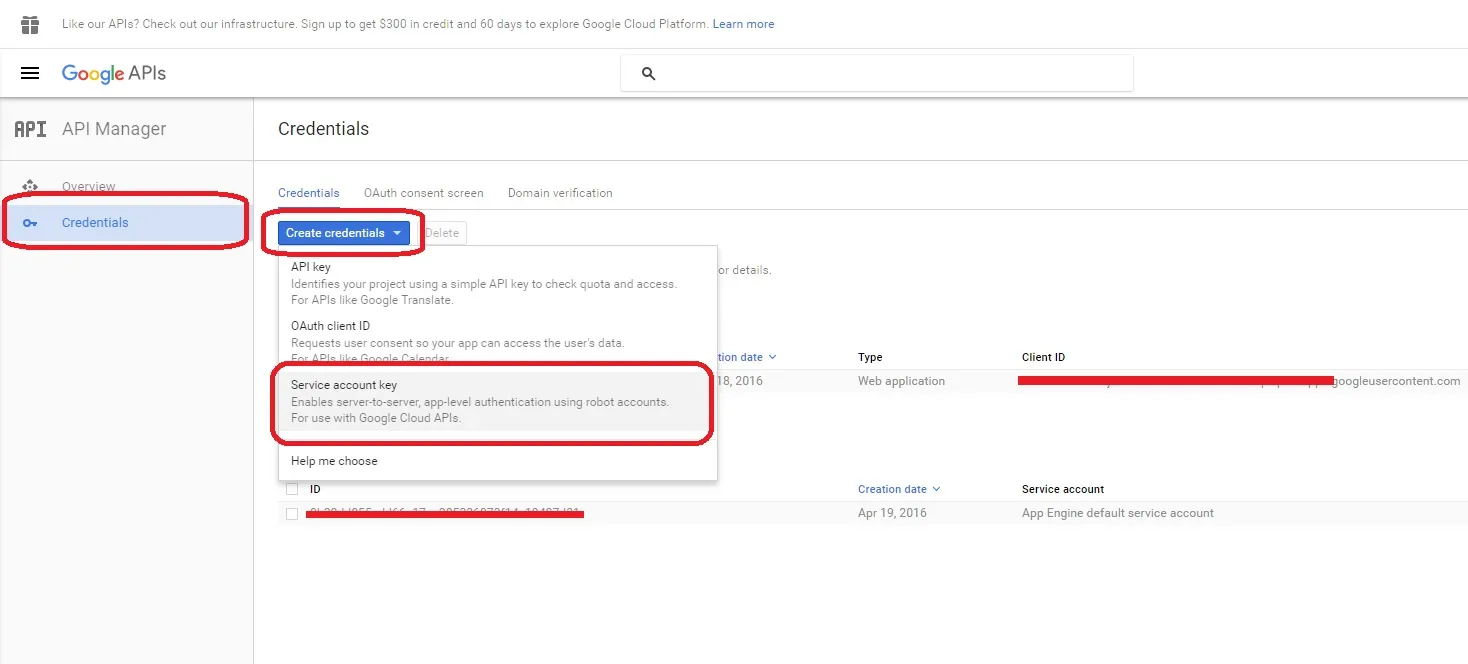The height and width of the screenshot is (664, 1468).
Task: Select Credentials in the sidebar
Action: pyautogui.click(x=126, y=223)
